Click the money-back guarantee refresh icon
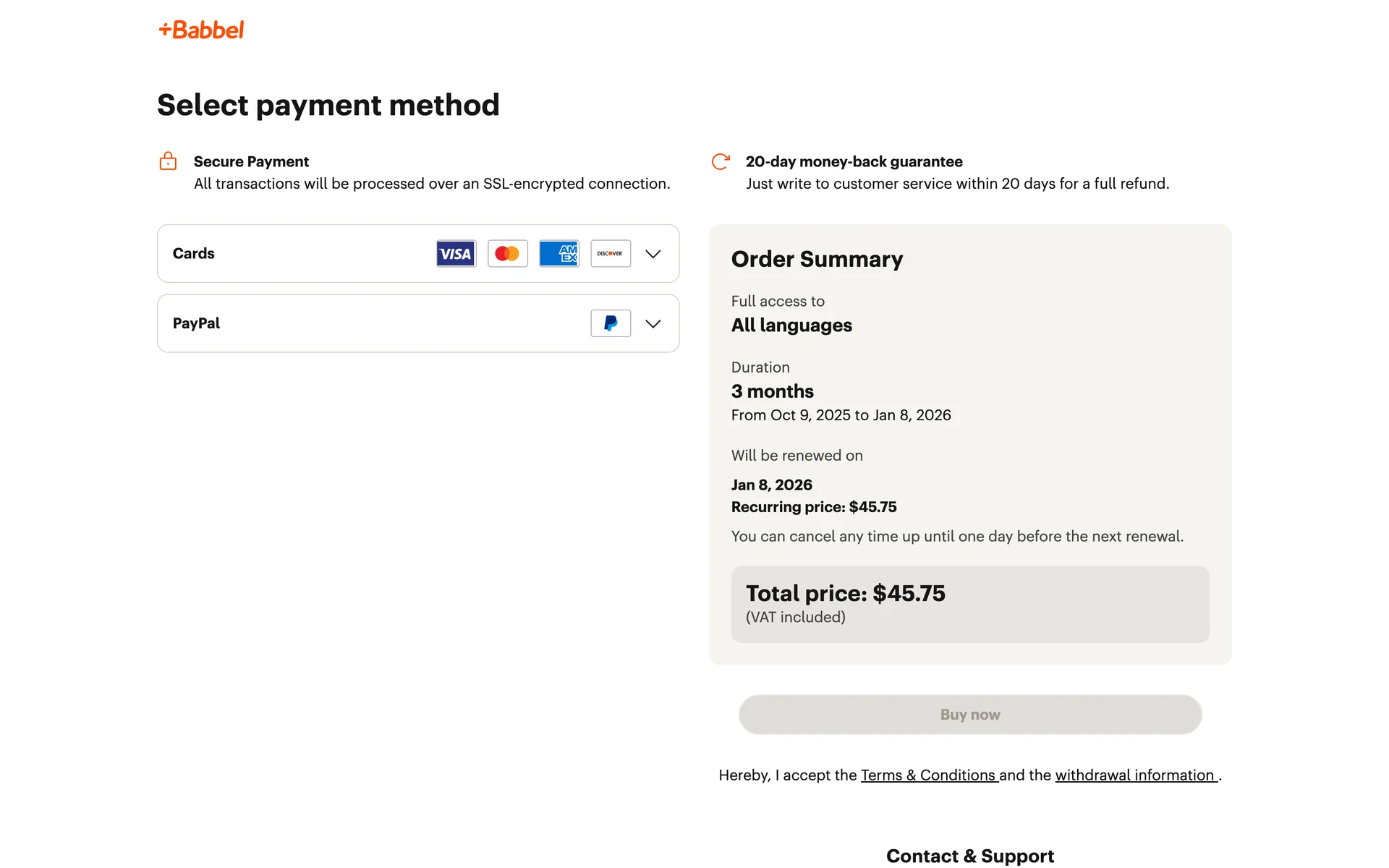The width and height of the screenshot is (1389, 868). (720, 161)
